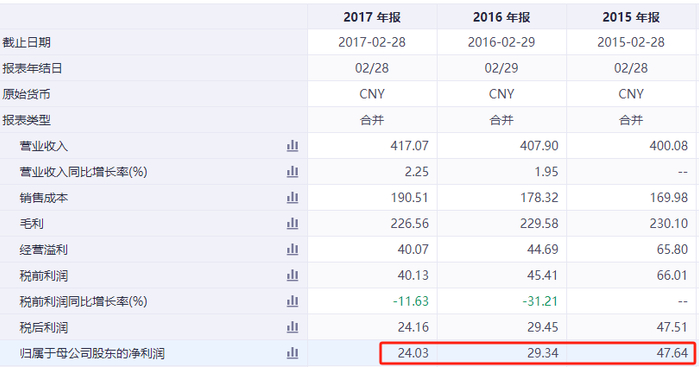This screenshot has width=699, height=367.
Task: Select gross profit value 226.56
Action: [x=409, y=223]
